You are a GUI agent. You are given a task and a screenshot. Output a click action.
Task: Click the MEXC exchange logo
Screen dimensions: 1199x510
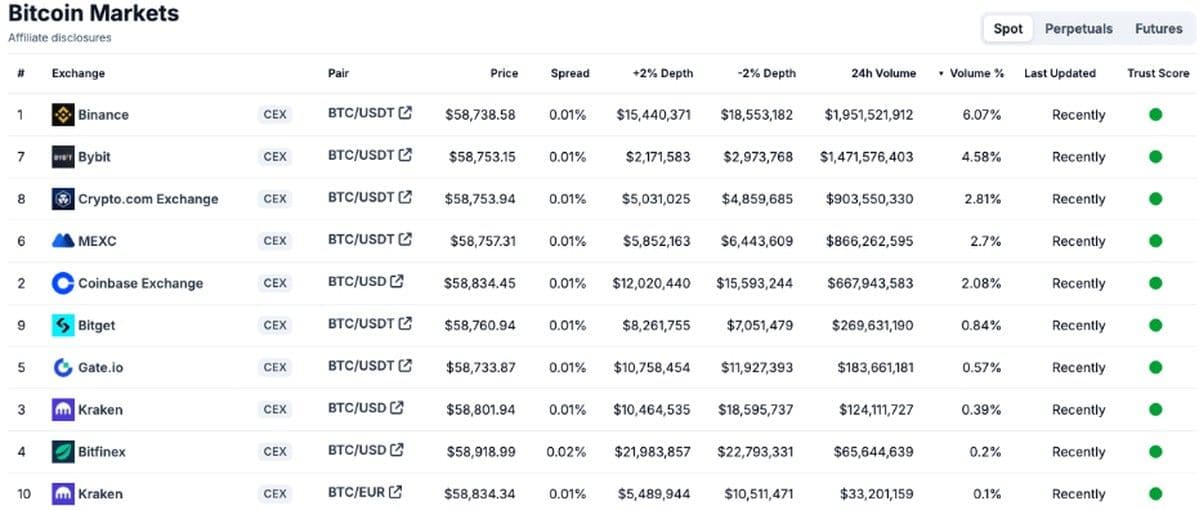tap(63, 241)
